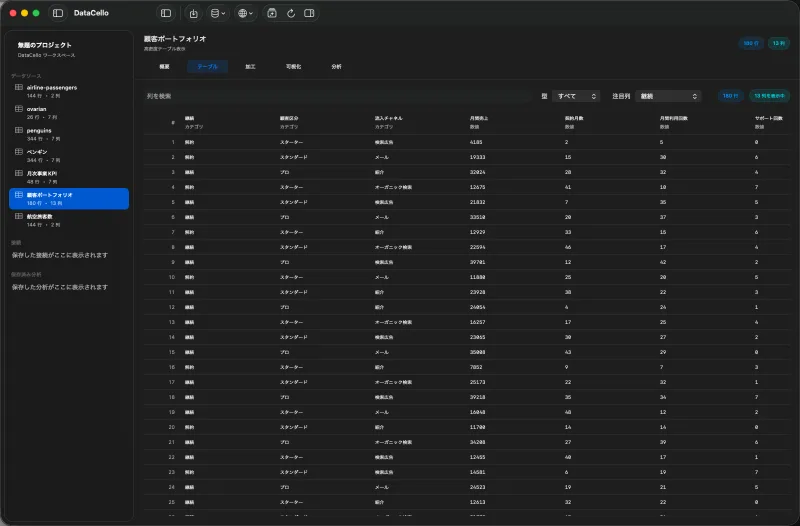Select the 月次事業 KPI data source
The image size is (800, 526).
tap(69, 177)
